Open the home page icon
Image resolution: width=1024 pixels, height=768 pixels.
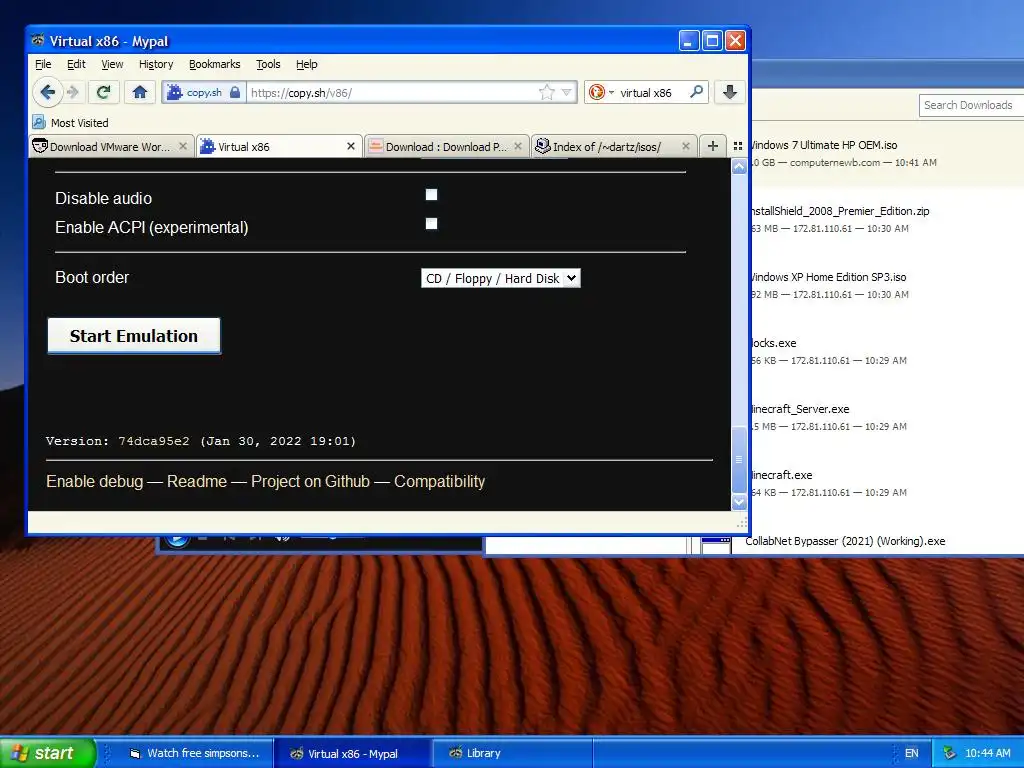point(140,92)
